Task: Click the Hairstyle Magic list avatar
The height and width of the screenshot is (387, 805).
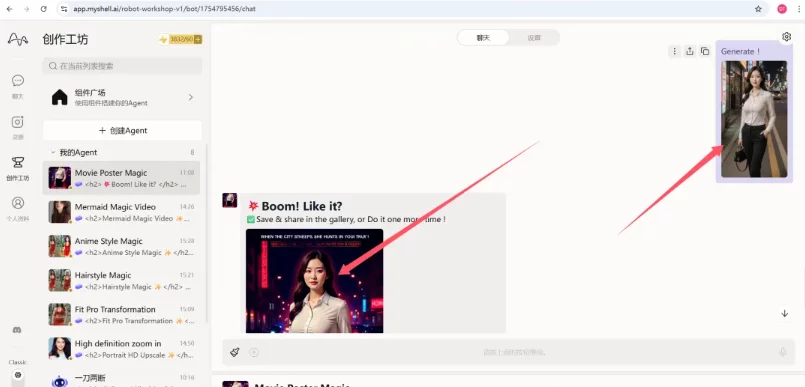Action: point(60,280)
